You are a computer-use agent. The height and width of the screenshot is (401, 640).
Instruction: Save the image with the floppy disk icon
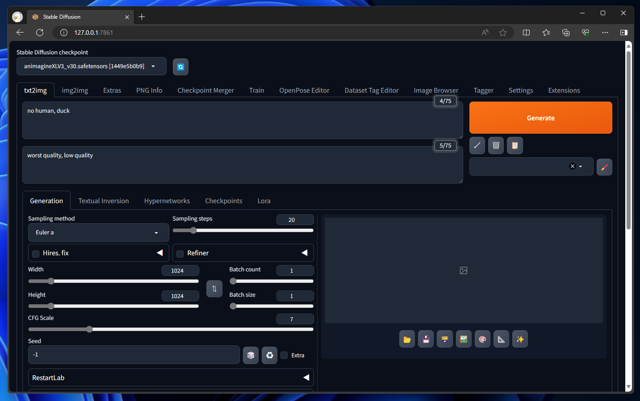coord(426,339)
